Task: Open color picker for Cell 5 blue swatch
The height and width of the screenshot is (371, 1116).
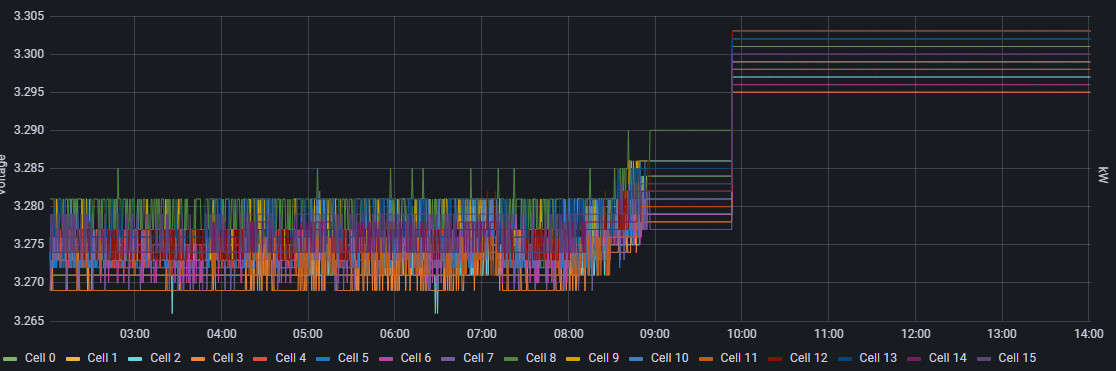Action: [324, 358]
